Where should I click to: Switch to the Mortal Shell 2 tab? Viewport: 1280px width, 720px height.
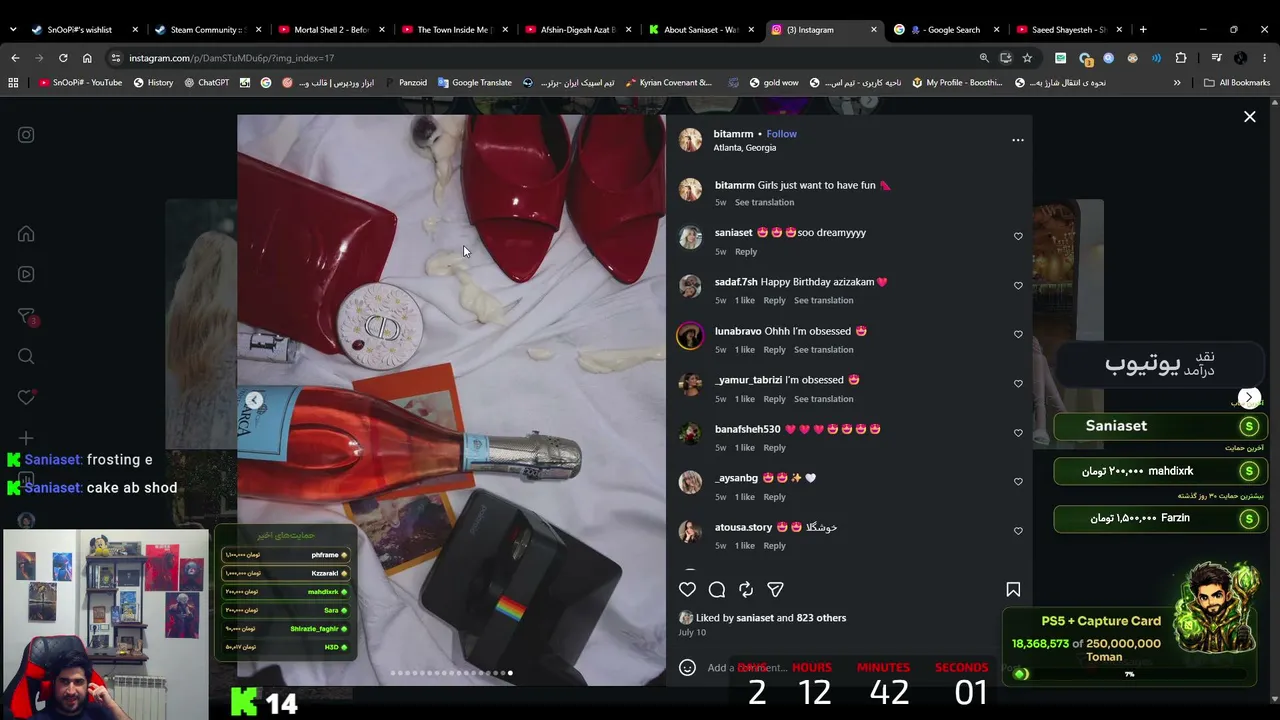(330, 30)
